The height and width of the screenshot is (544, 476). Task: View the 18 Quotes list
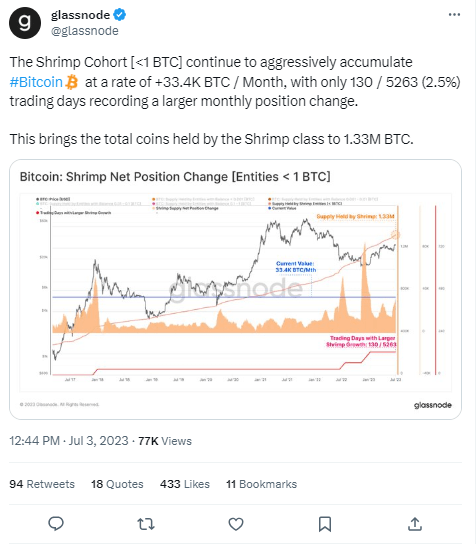[117, 484]
